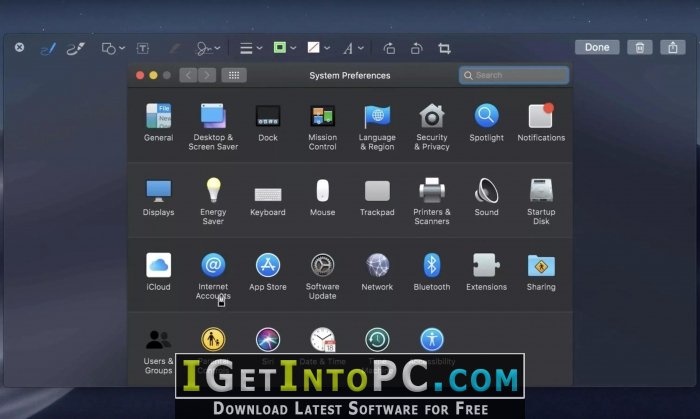This screenshot has height=419, width=700.
Task: Select the Draw brush tool
Action: coord(75,48)
